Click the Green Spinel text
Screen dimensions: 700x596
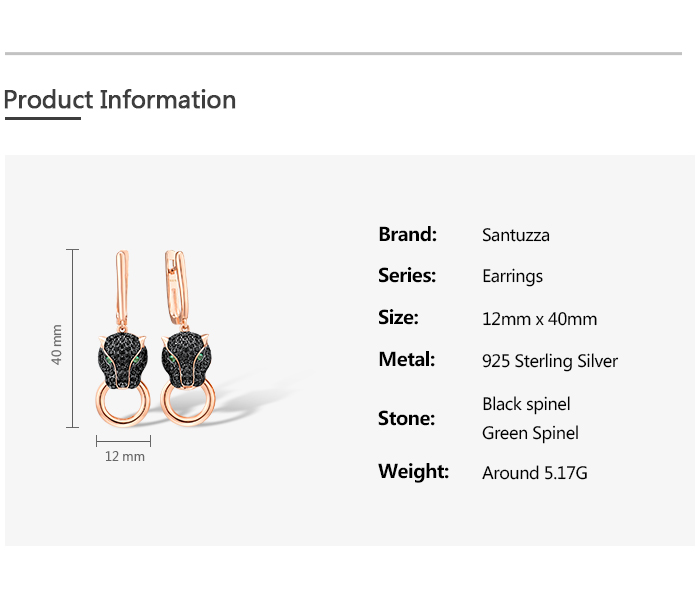(x=530, y=433)
